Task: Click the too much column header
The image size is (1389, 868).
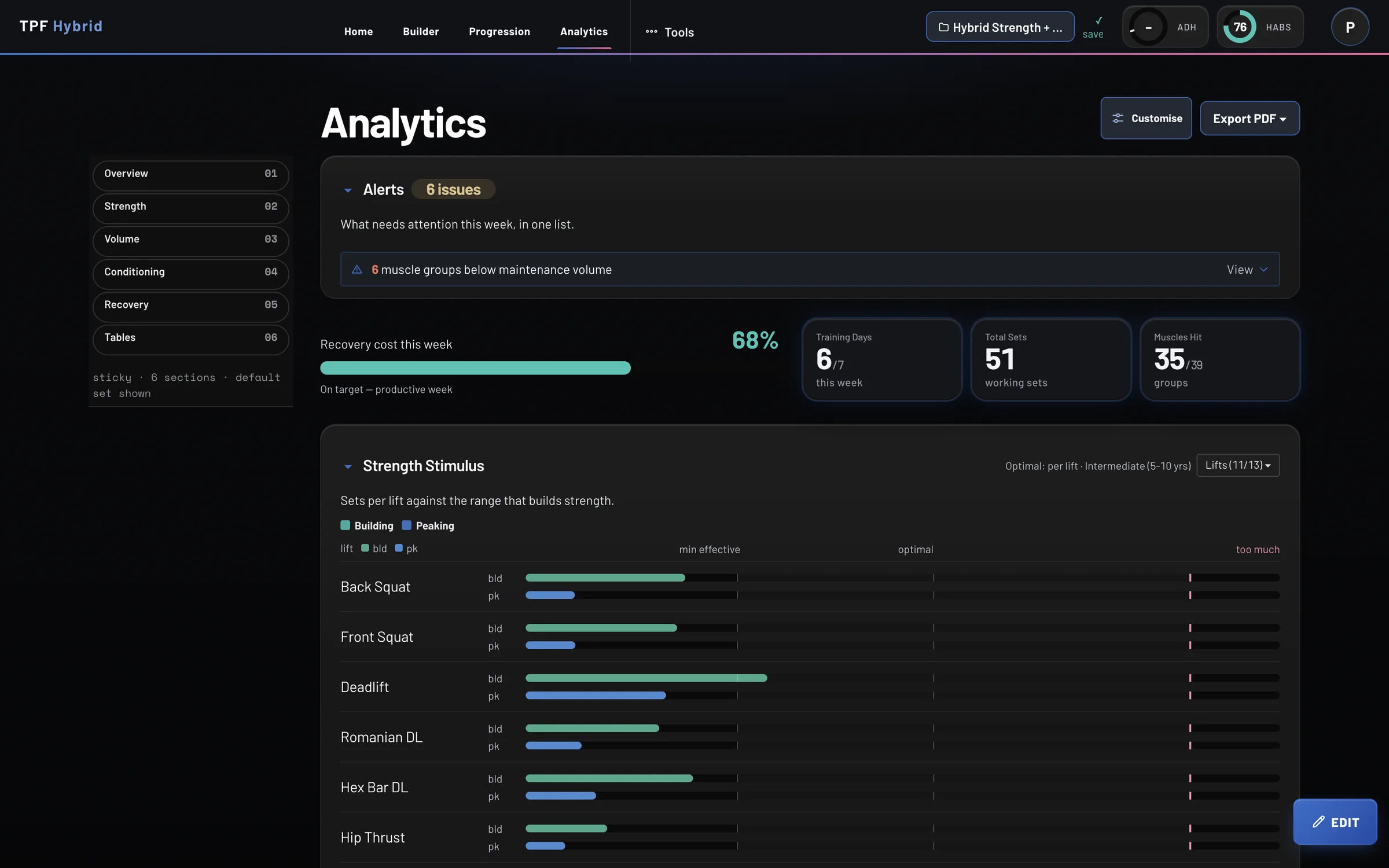Action: pyautogui.click(x=1258, y=549)
